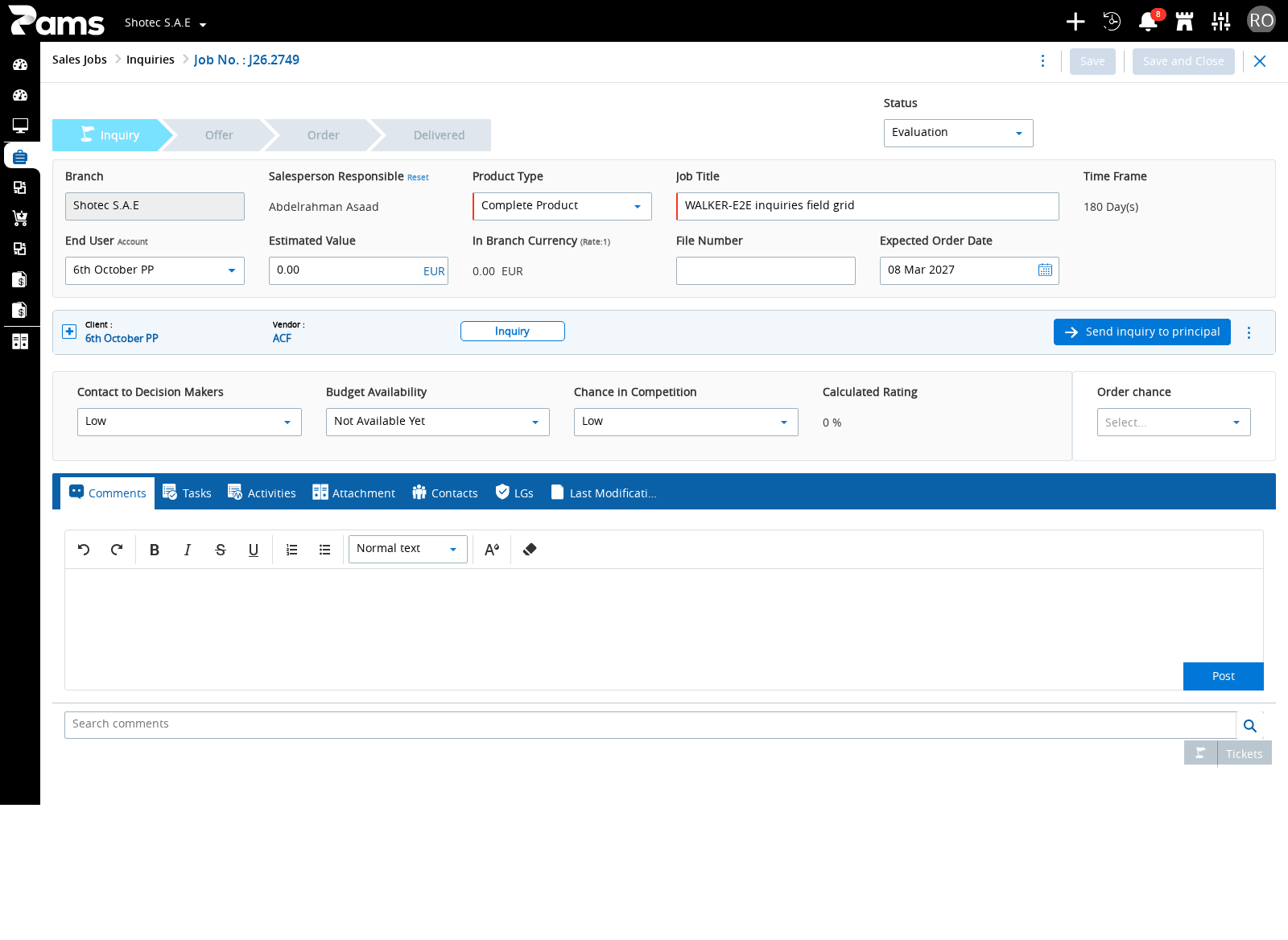Viewport: 1288px width, 940px height.
Task: Click the Save button
Action: (x=1092, y=61)
